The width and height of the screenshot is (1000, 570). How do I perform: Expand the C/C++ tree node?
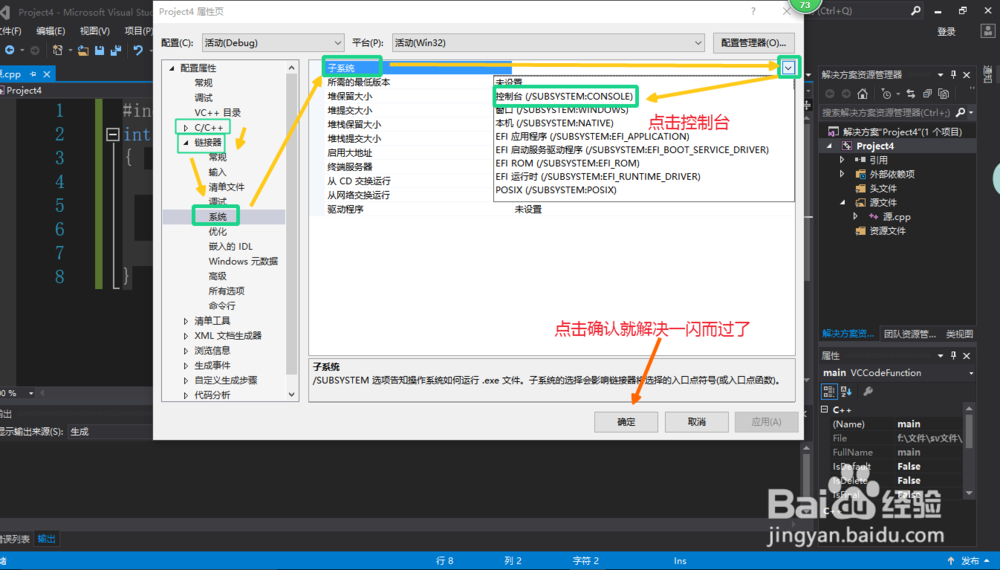click(186, 128)
